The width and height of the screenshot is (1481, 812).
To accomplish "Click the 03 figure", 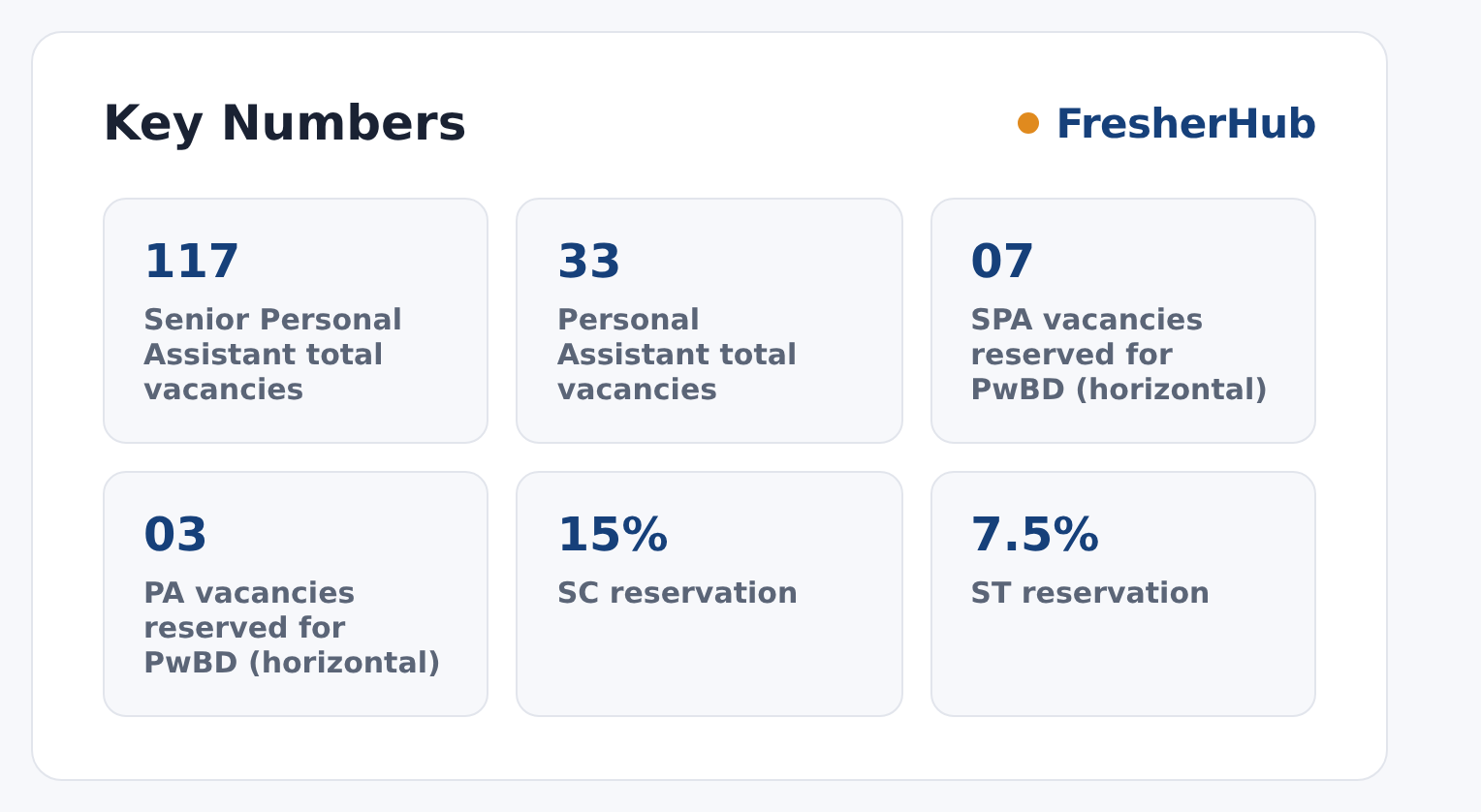I will [175, 535].
